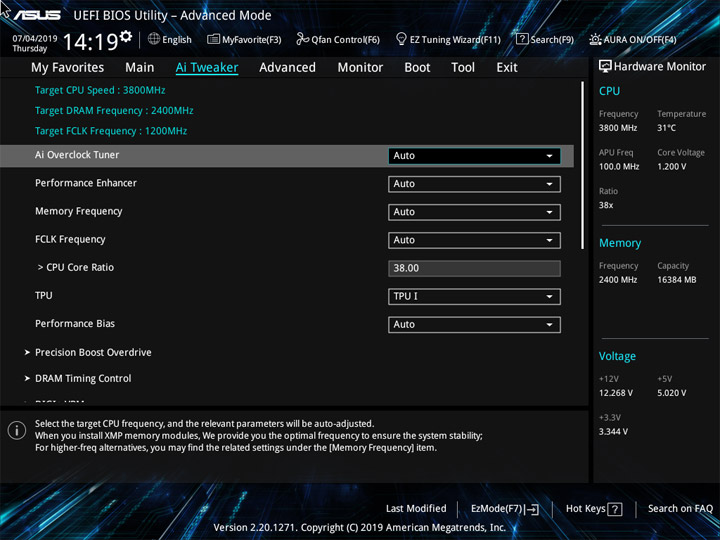
Task: Change language from English
Action: coord(177,39)
